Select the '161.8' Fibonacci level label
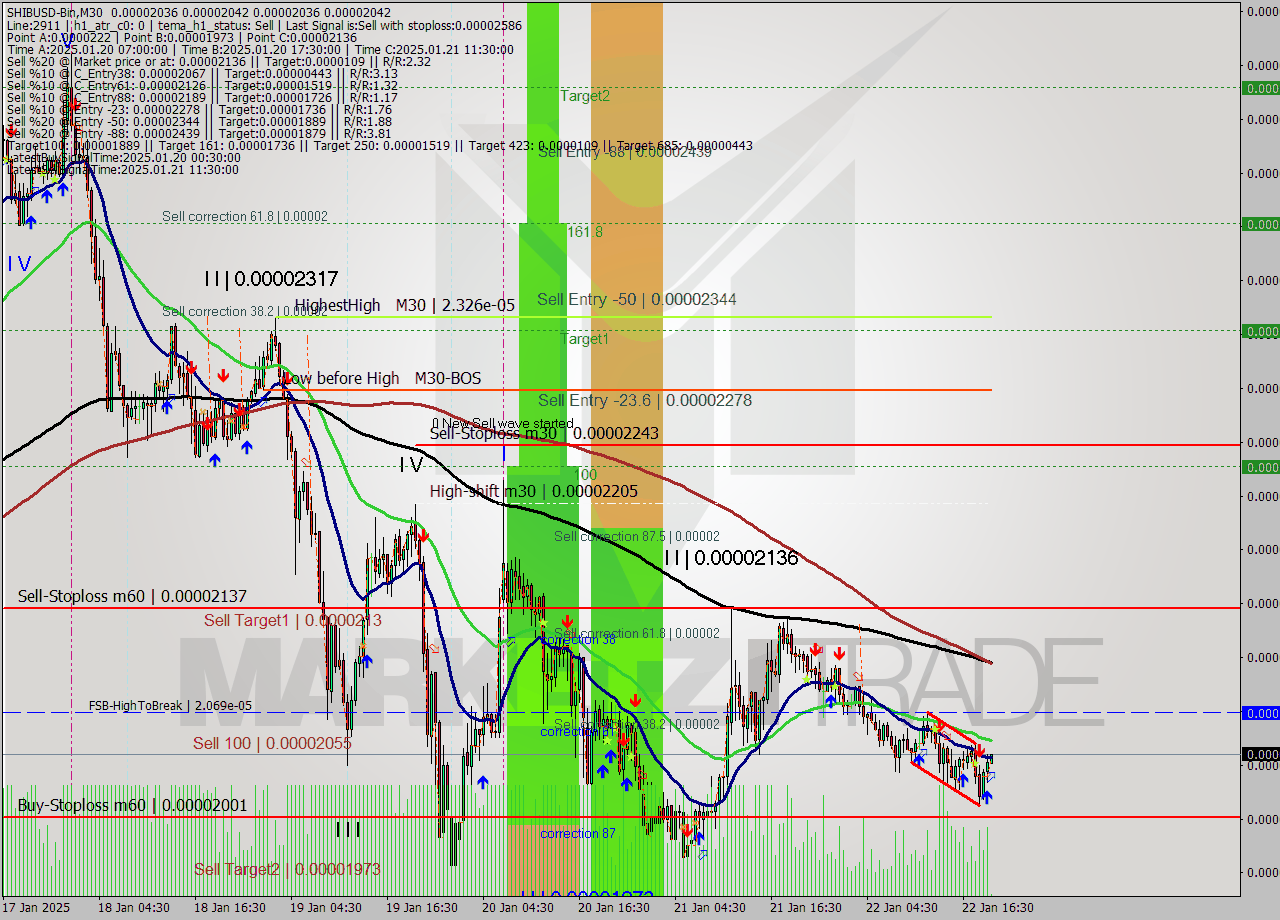 (585, 231)
